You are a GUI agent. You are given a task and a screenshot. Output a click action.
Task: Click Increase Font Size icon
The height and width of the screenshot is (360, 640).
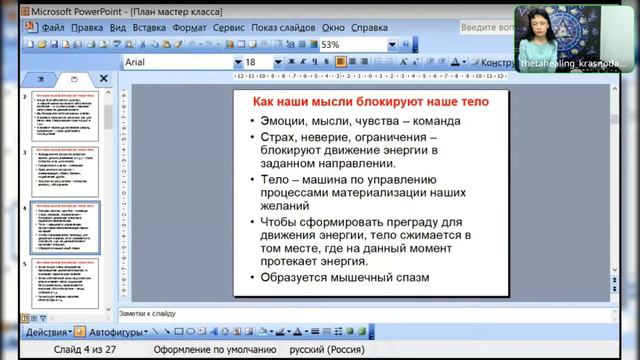pyautogui.click(x=403, y=62)
